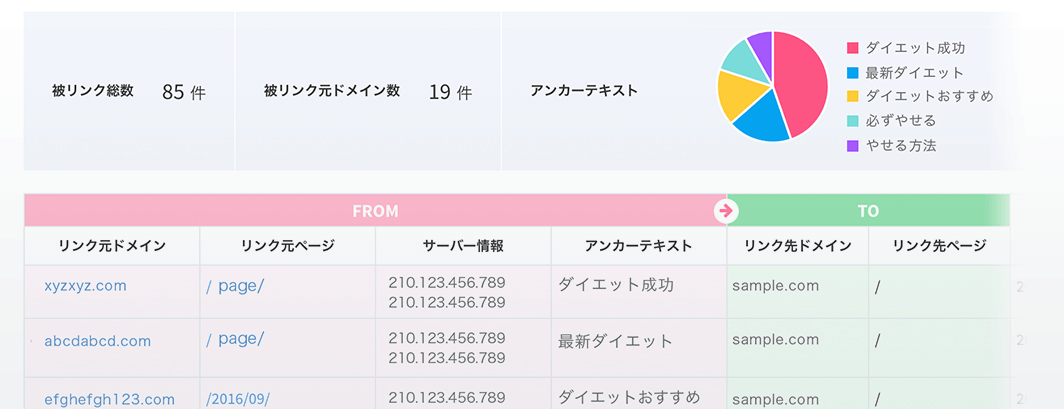Open the /2016/09/ source page link
1064x412 pixels.
pyautogui.click(x=238, y=399)
